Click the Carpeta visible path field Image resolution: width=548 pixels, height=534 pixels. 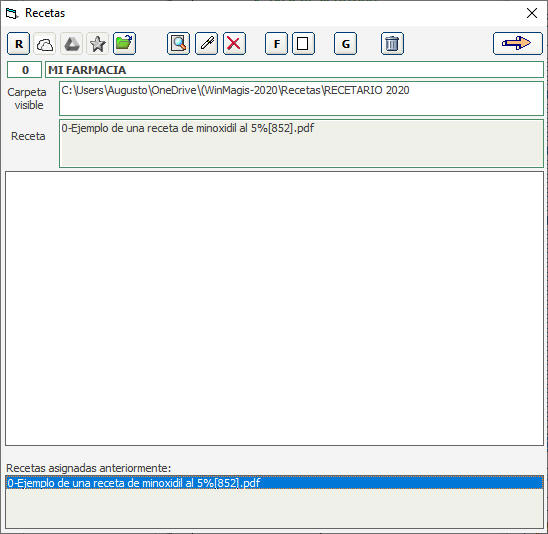[301, 99]
